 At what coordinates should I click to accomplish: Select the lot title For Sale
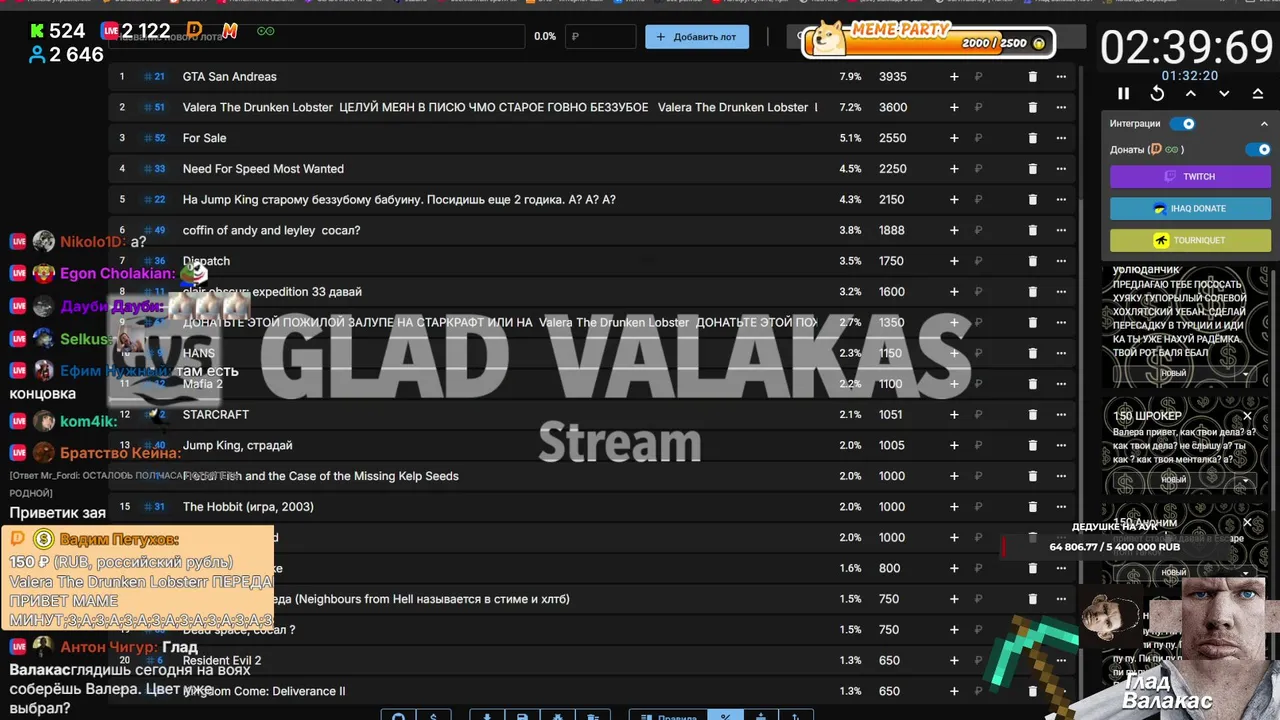point(204,138)
